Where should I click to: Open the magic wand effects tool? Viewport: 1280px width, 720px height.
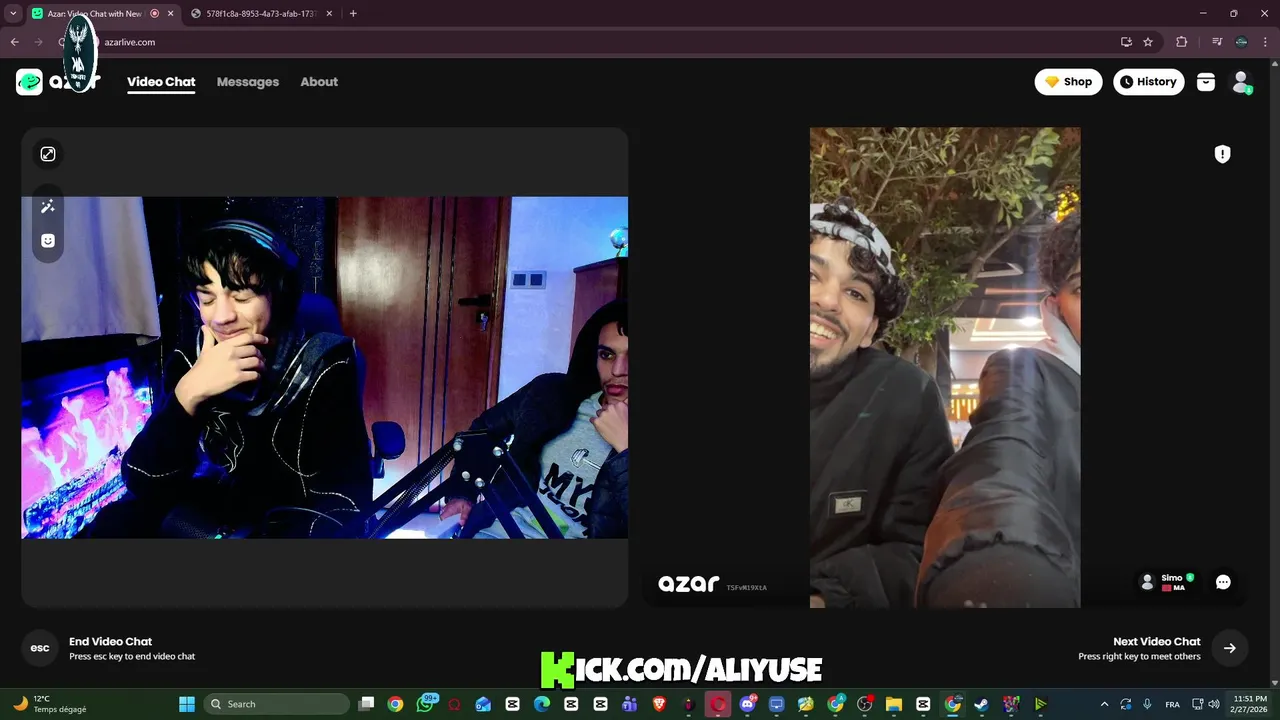click(x=47, y=206)
